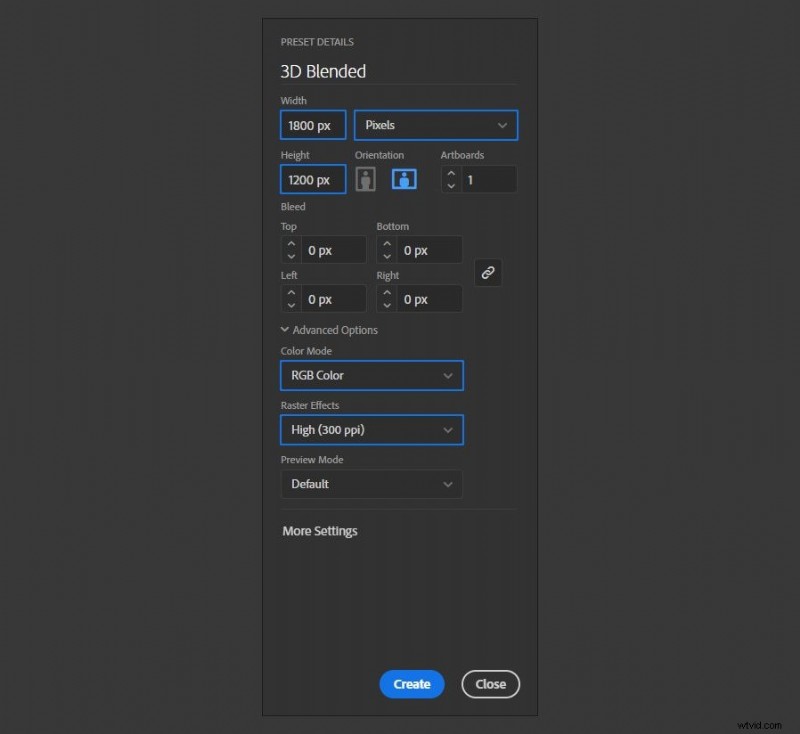Toggle the chain icon to unlink bleed values
The width and height of the screenshot is (800, 734).
[x=488, y=272]
